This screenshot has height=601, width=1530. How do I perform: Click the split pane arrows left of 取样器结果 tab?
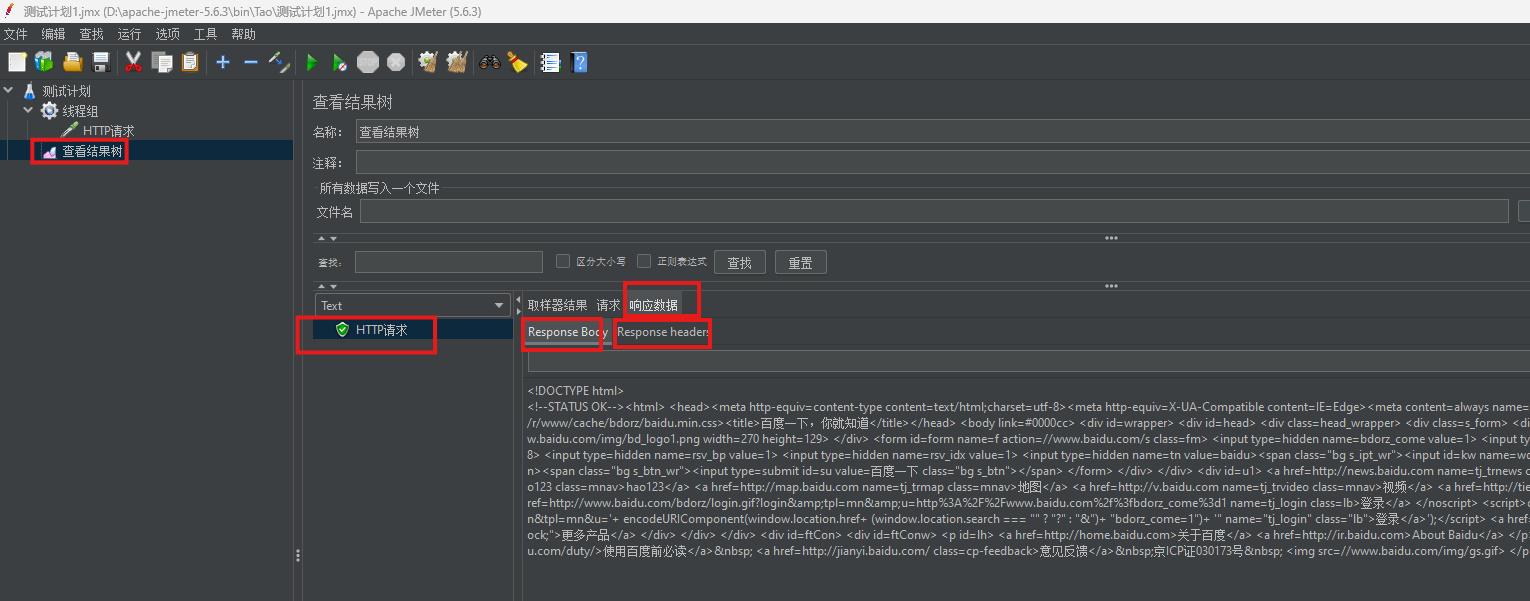coord(518,305)
